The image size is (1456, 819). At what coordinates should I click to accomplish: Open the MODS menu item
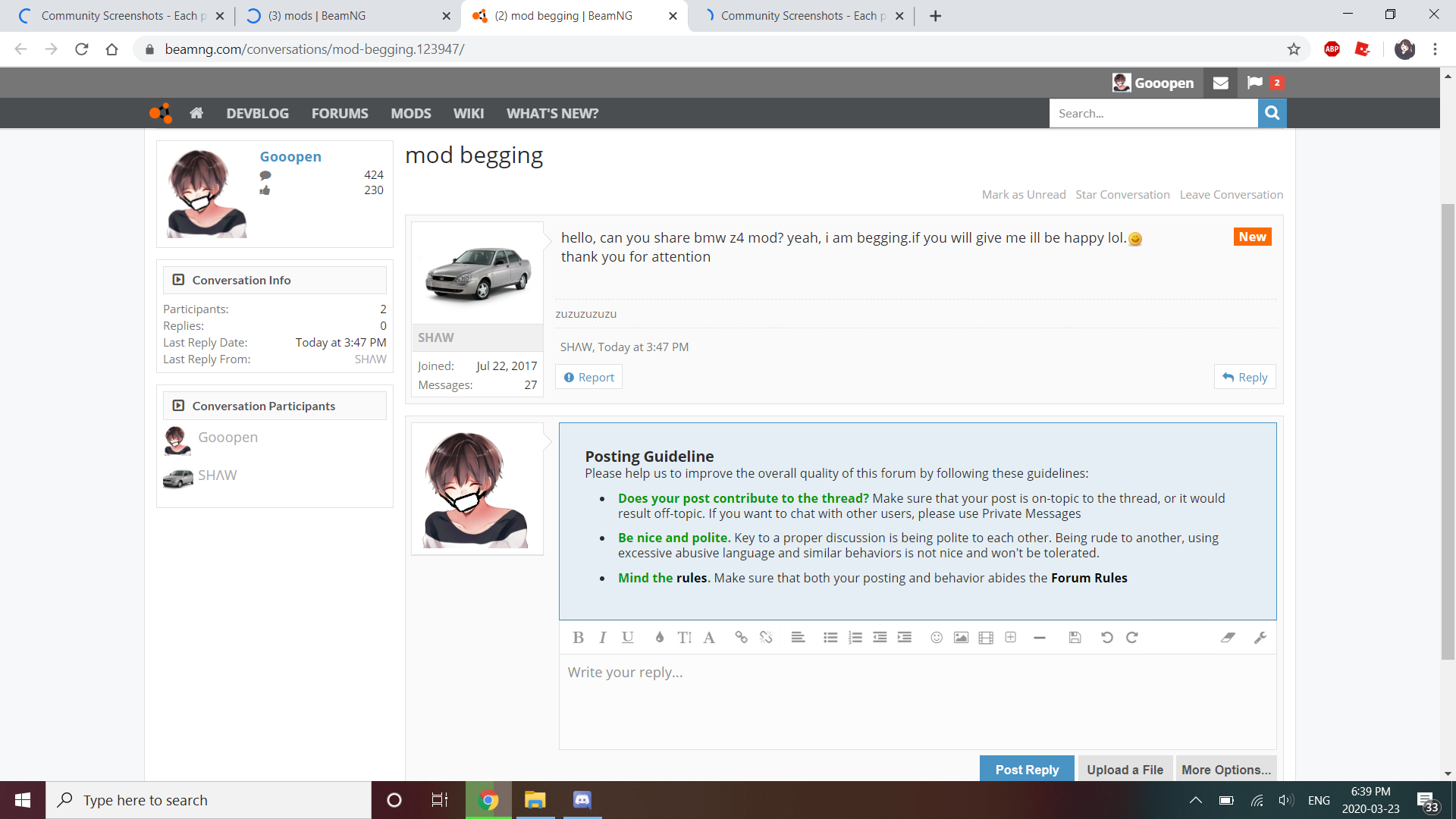point(411,113)
